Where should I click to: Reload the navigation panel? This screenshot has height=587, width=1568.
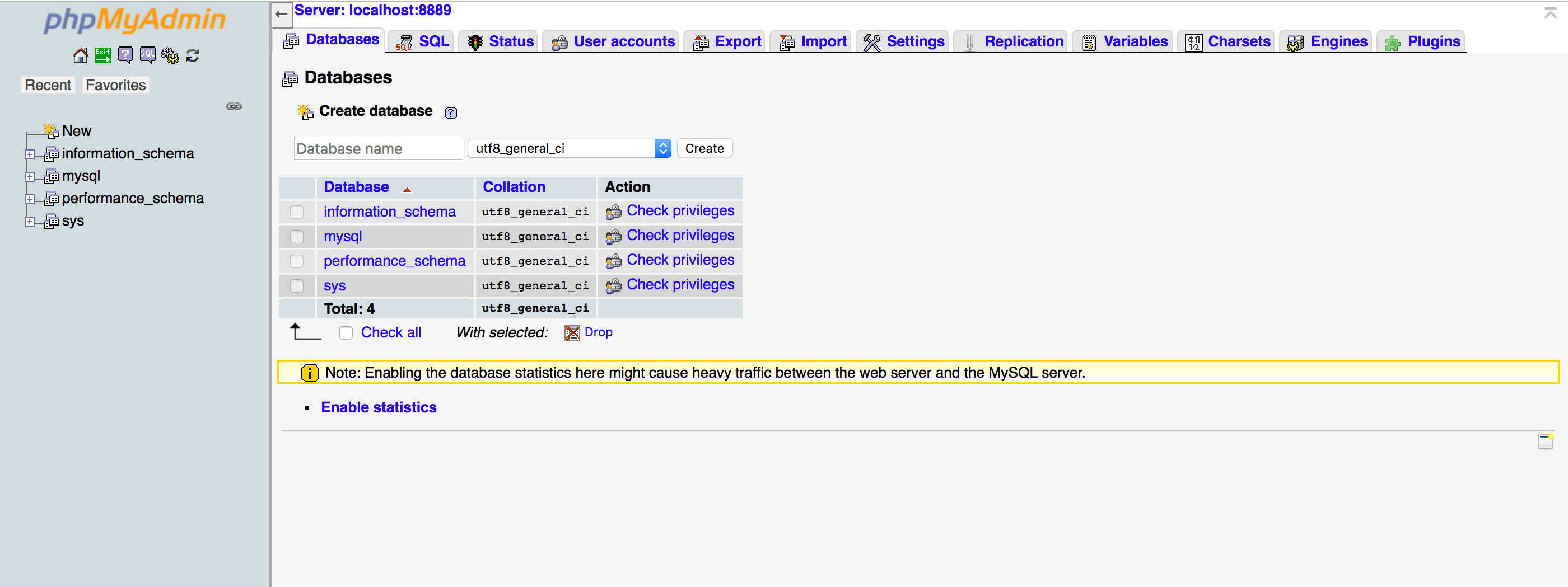pyautogui.click(x=193, y=56)
